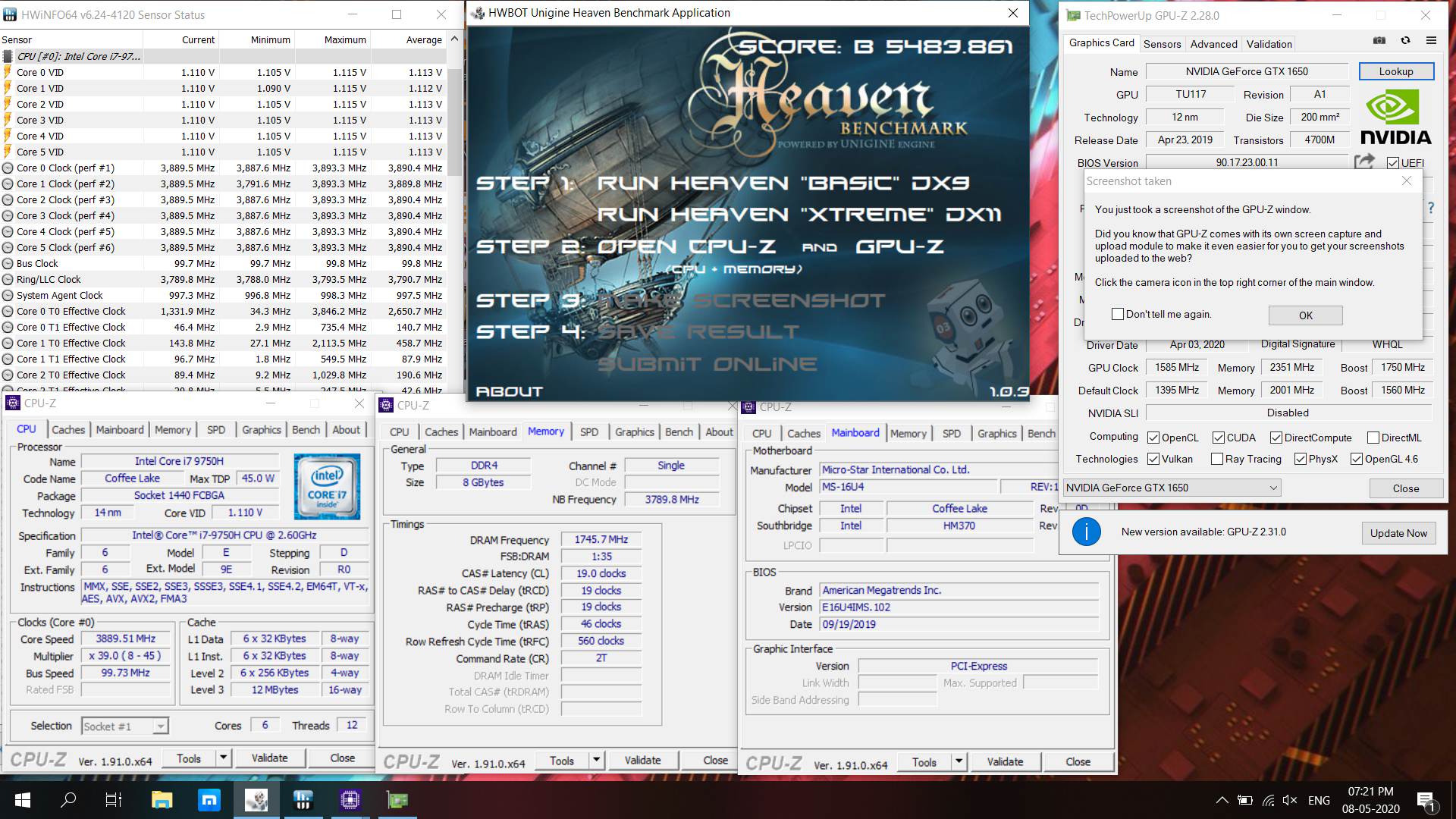Toggle the PhysX checkbox

(x=1301, y=459)
